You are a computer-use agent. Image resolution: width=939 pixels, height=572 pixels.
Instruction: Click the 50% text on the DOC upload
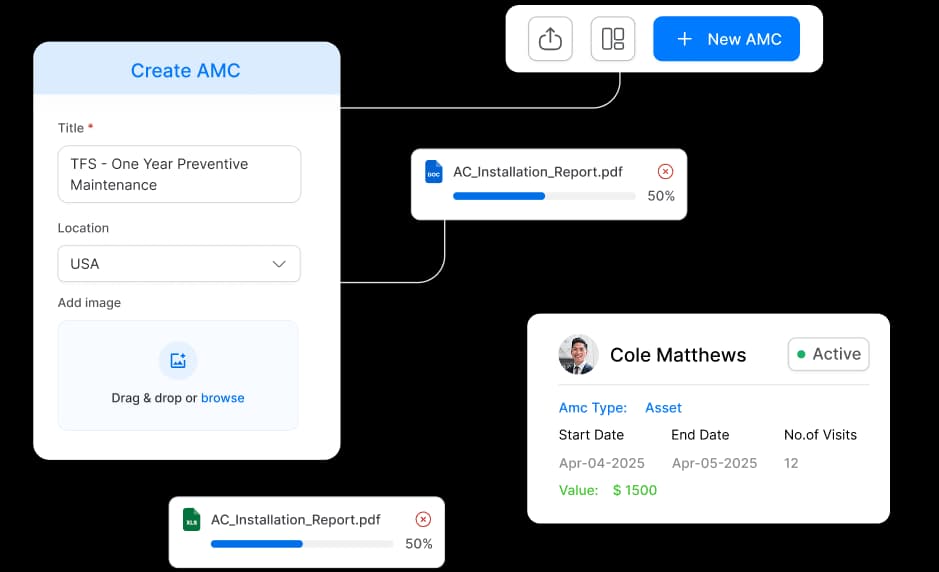click(x=661, y=196)
